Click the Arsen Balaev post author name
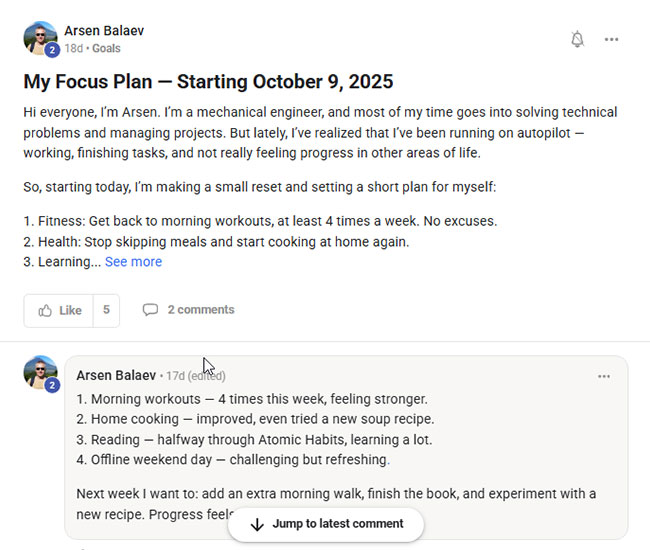Screen dimensions: 650x550 pyautogui.click(x=104, y=31)
